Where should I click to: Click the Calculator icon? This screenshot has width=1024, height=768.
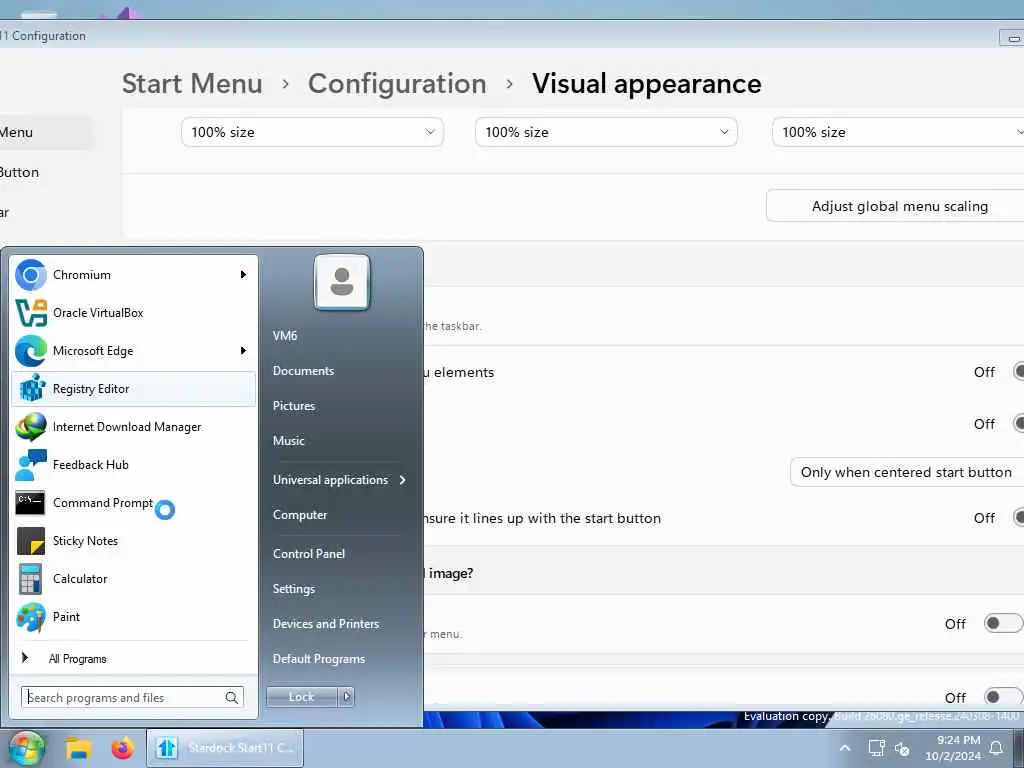pos(31,579)
